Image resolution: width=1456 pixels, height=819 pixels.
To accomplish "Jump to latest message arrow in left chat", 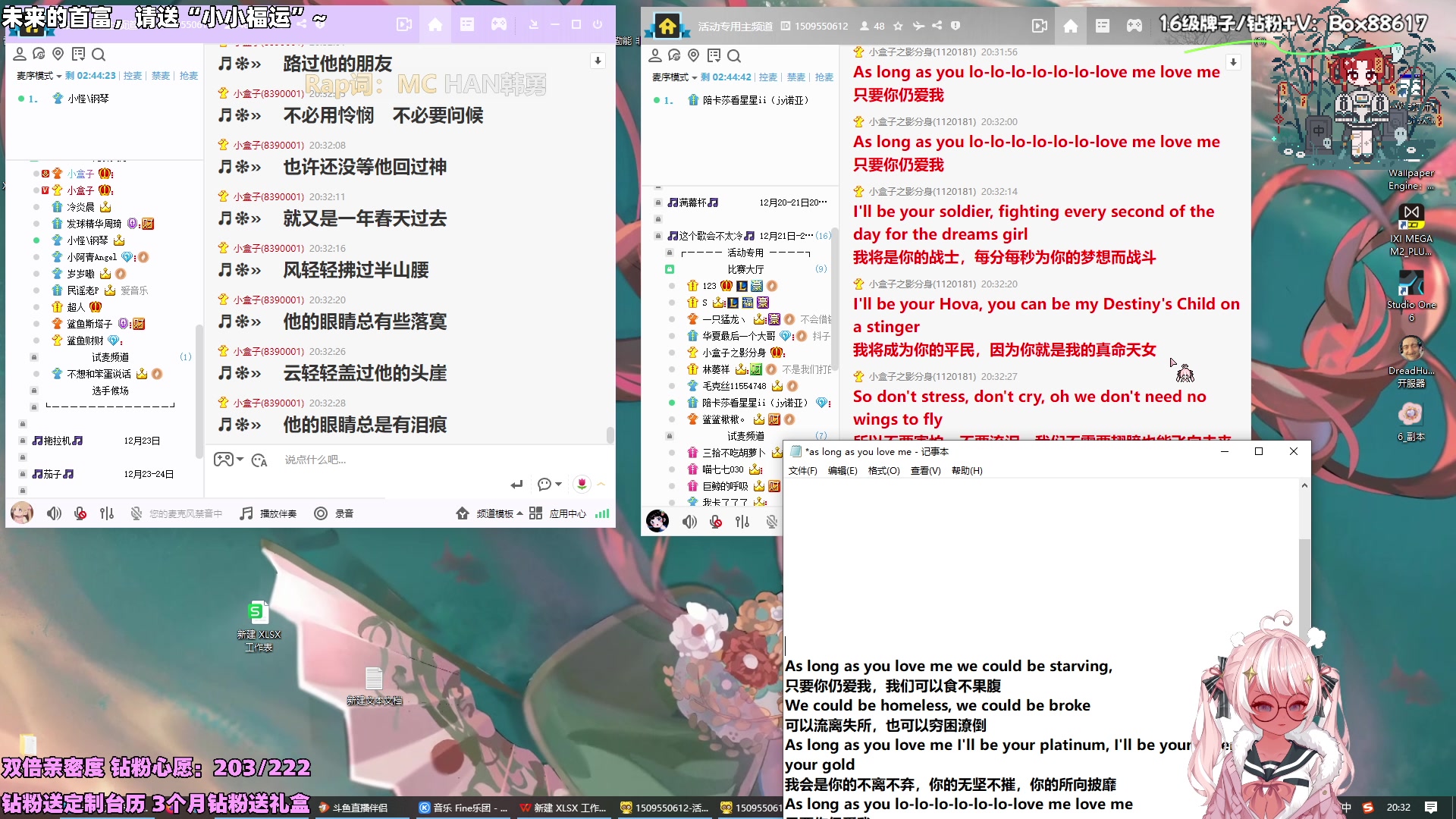I will point(598,61).
